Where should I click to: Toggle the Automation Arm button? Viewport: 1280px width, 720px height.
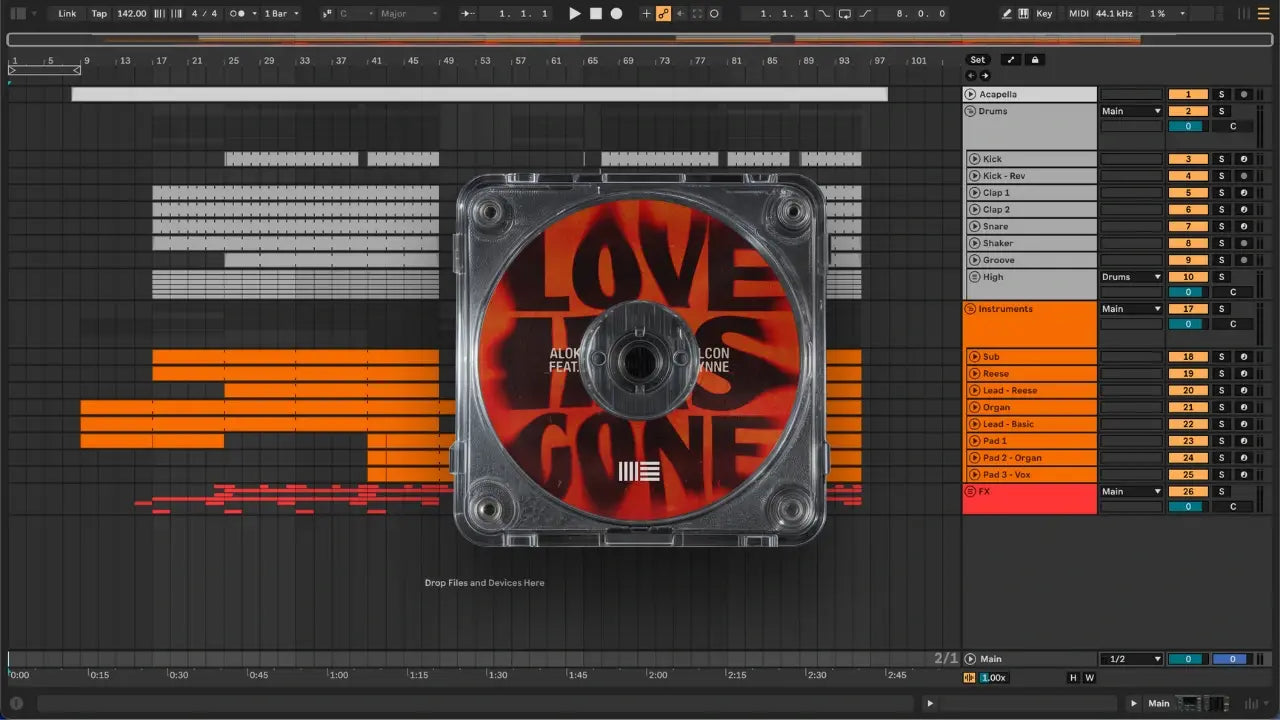coord(662,14)
